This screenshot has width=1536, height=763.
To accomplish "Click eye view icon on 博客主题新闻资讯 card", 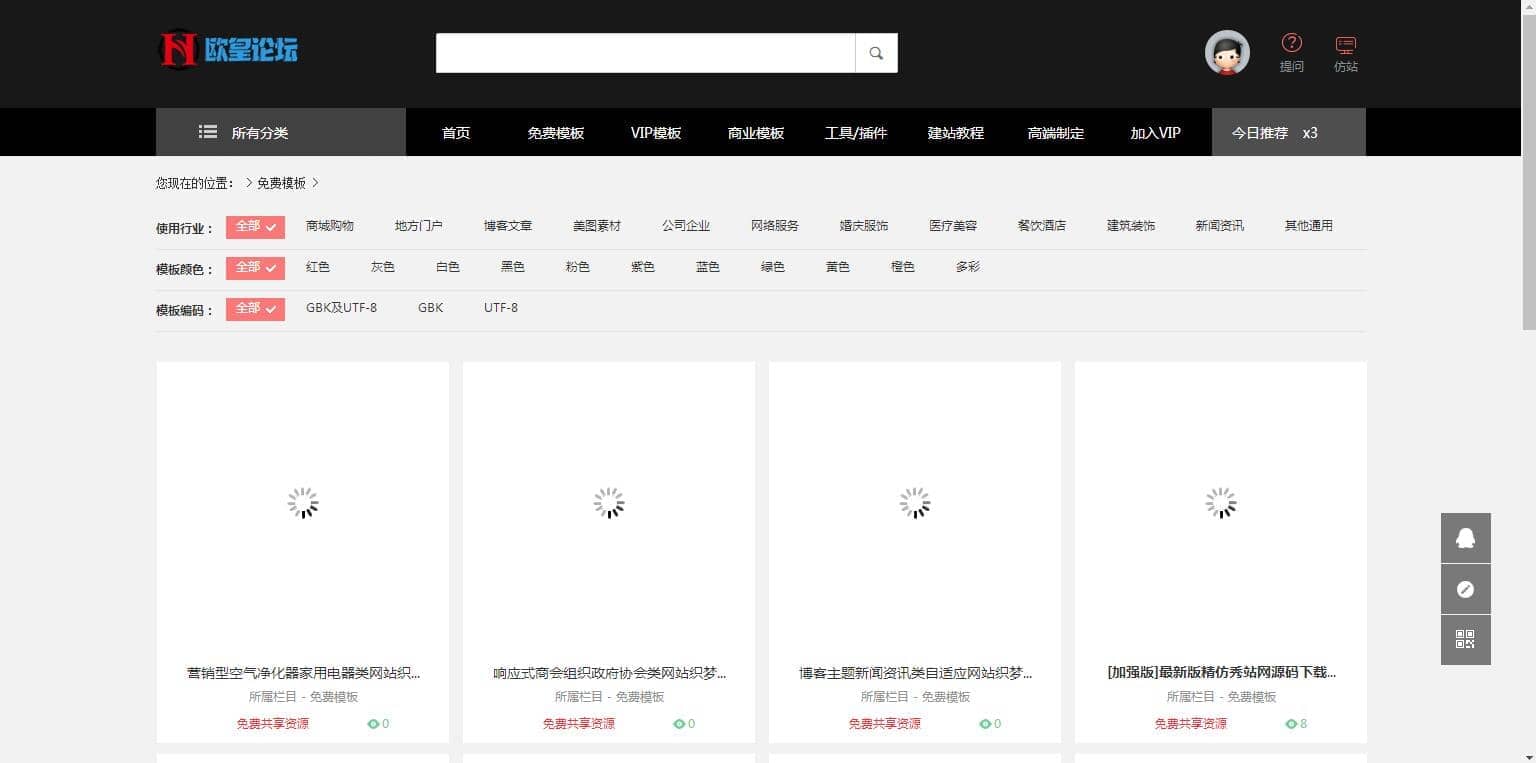I will coord(985,724).
